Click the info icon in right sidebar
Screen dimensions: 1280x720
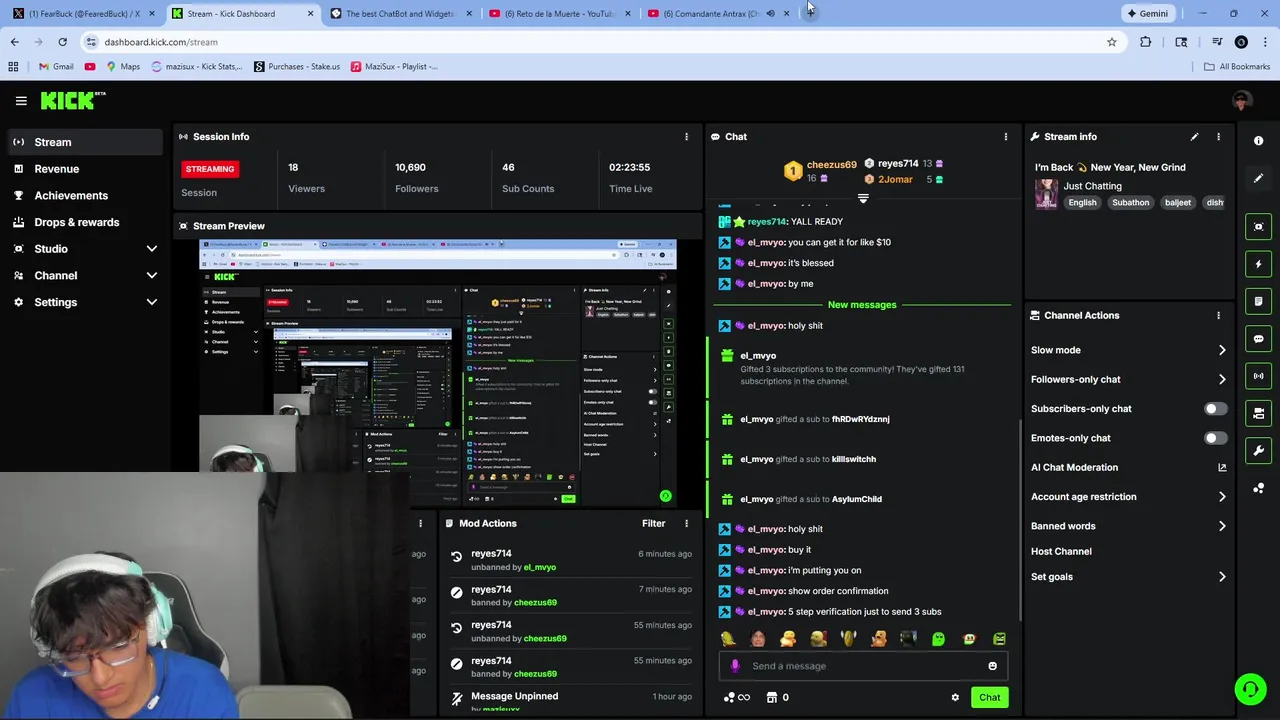(x=1258, y=141)
